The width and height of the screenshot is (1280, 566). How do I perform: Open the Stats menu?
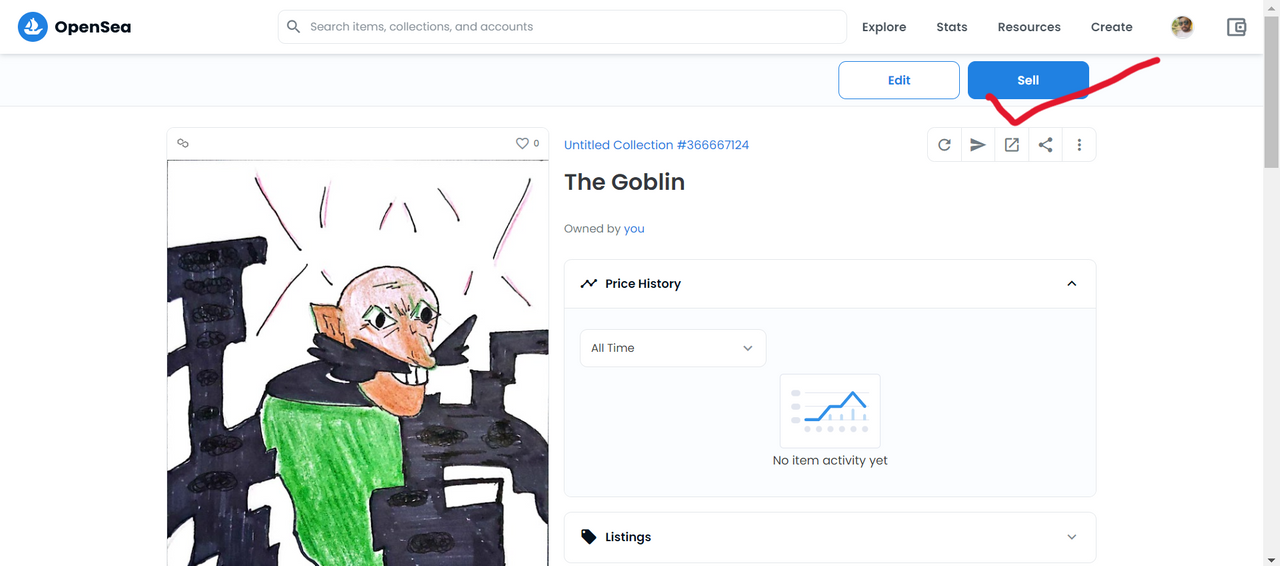click(952, 27)
